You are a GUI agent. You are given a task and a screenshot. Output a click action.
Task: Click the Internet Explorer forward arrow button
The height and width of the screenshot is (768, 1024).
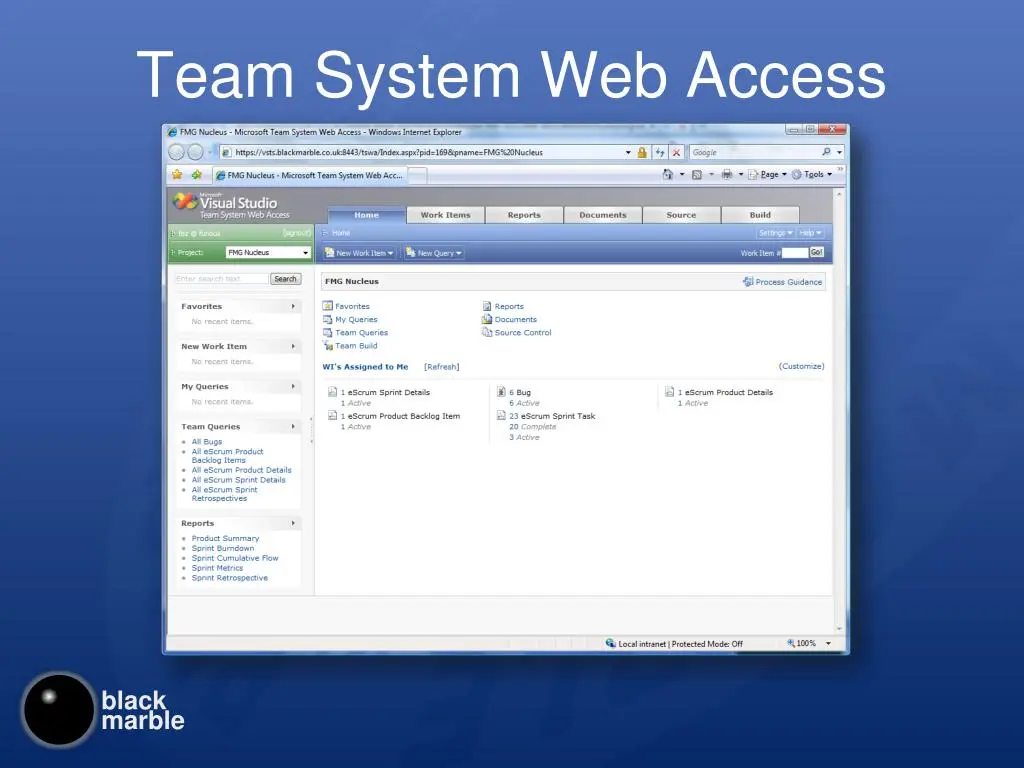click(x=195, y=152)
